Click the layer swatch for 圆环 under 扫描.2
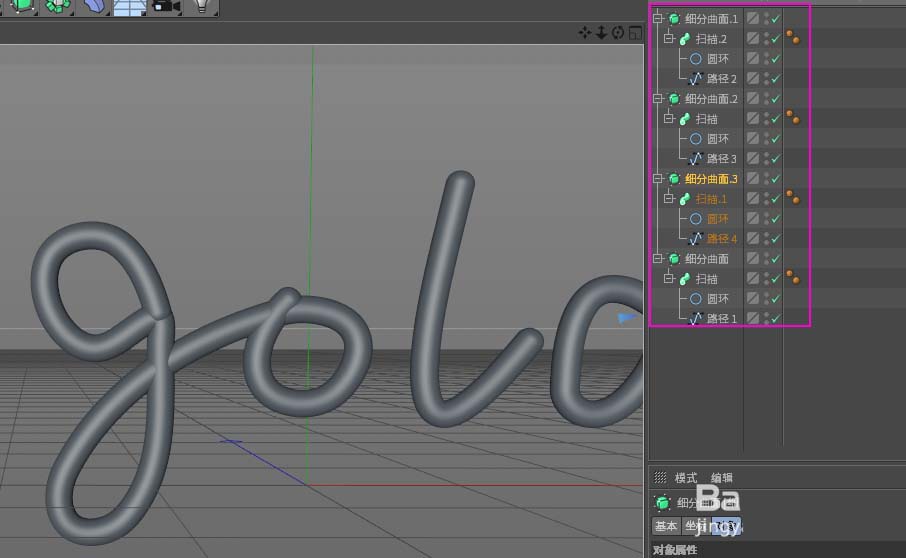The image size is (906, 558). tap(752, 59)
